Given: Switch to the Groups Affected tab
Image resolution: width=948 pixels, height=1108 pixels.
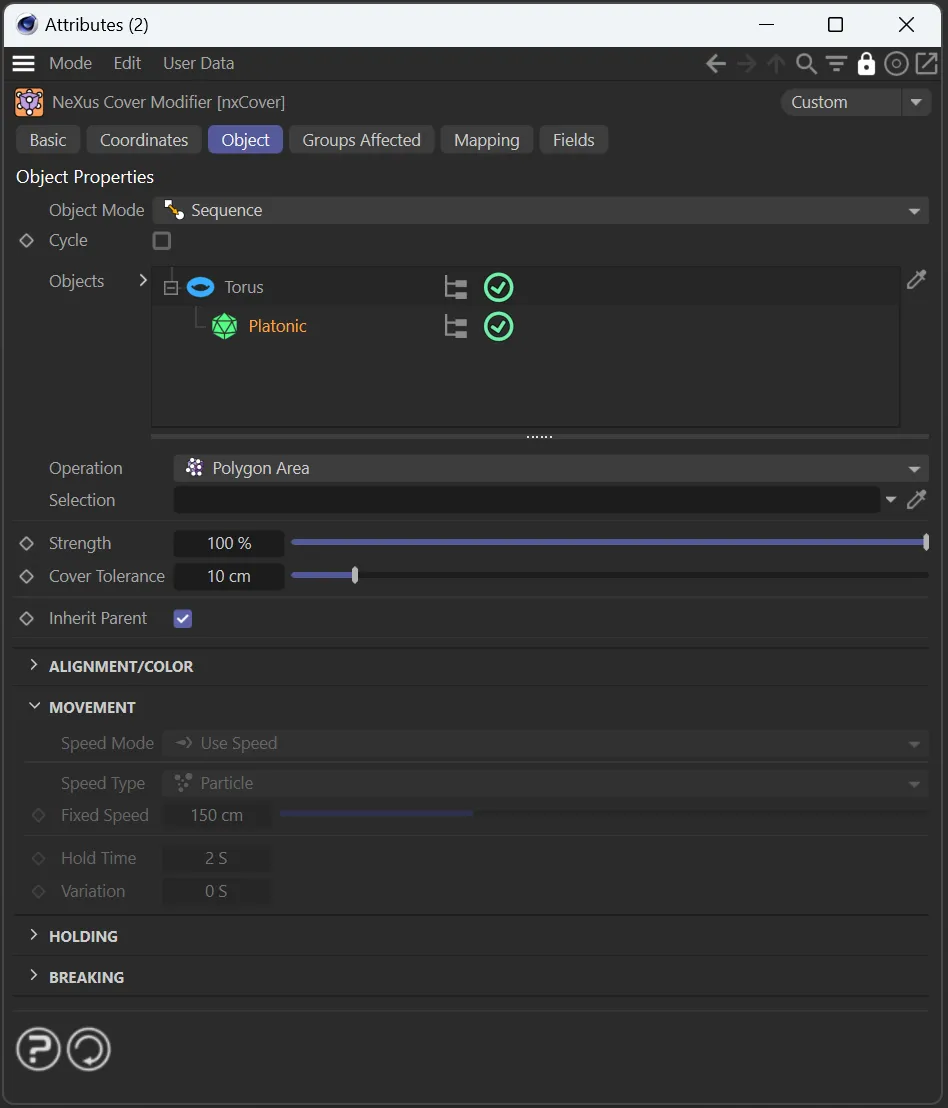Looking at the screenshot, I should pyautogui.click(x=361, y=140).
